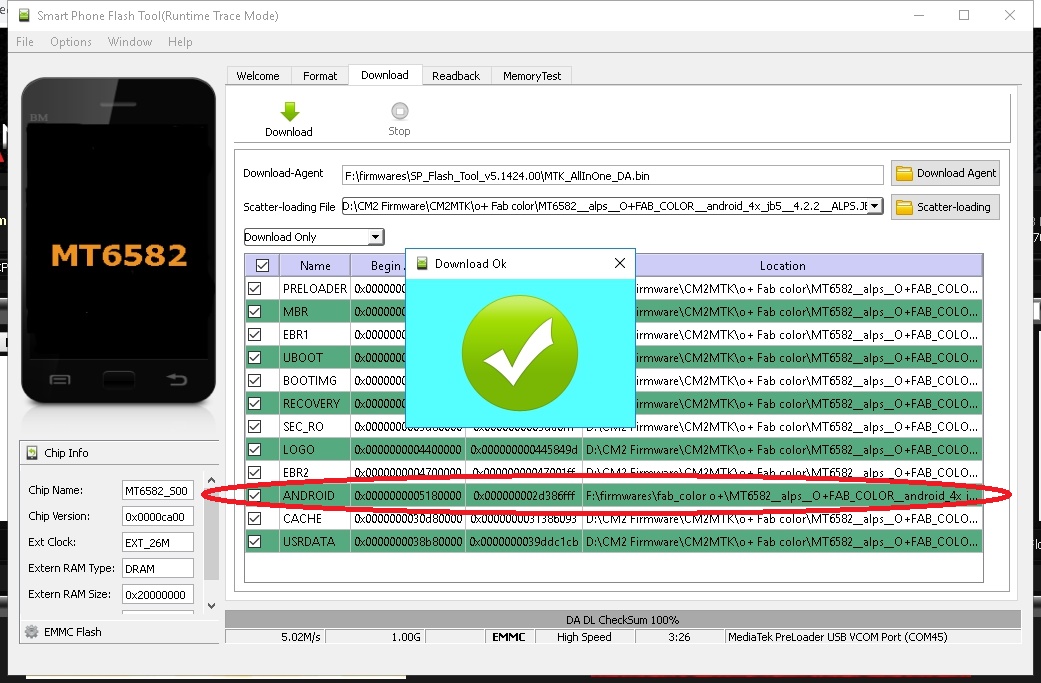Viewport: 1041px width, 683px height.
Task: Switch to the Readback tab
Action: click(456, 76)
